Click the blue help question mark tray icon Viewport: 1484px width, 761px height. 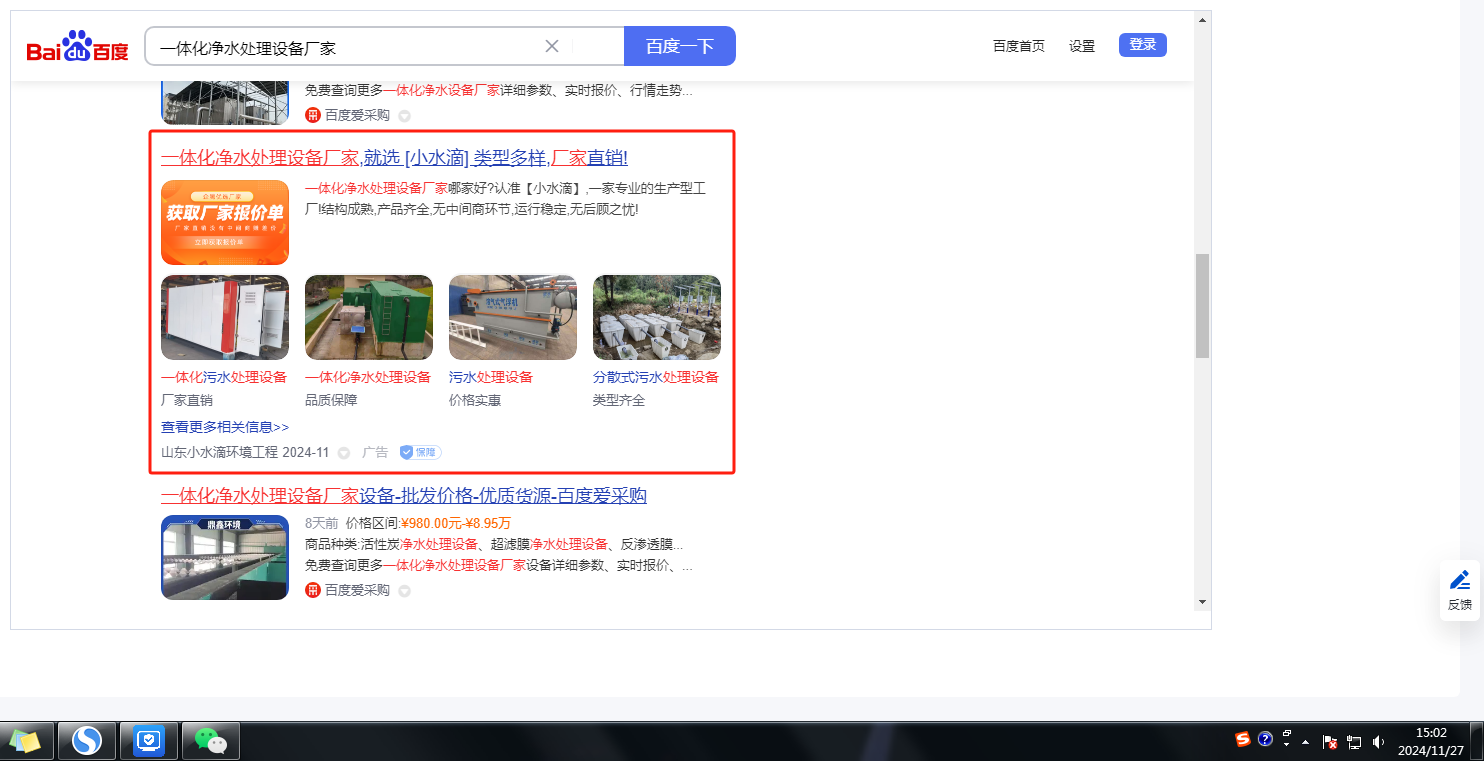tap(1265, 740)
